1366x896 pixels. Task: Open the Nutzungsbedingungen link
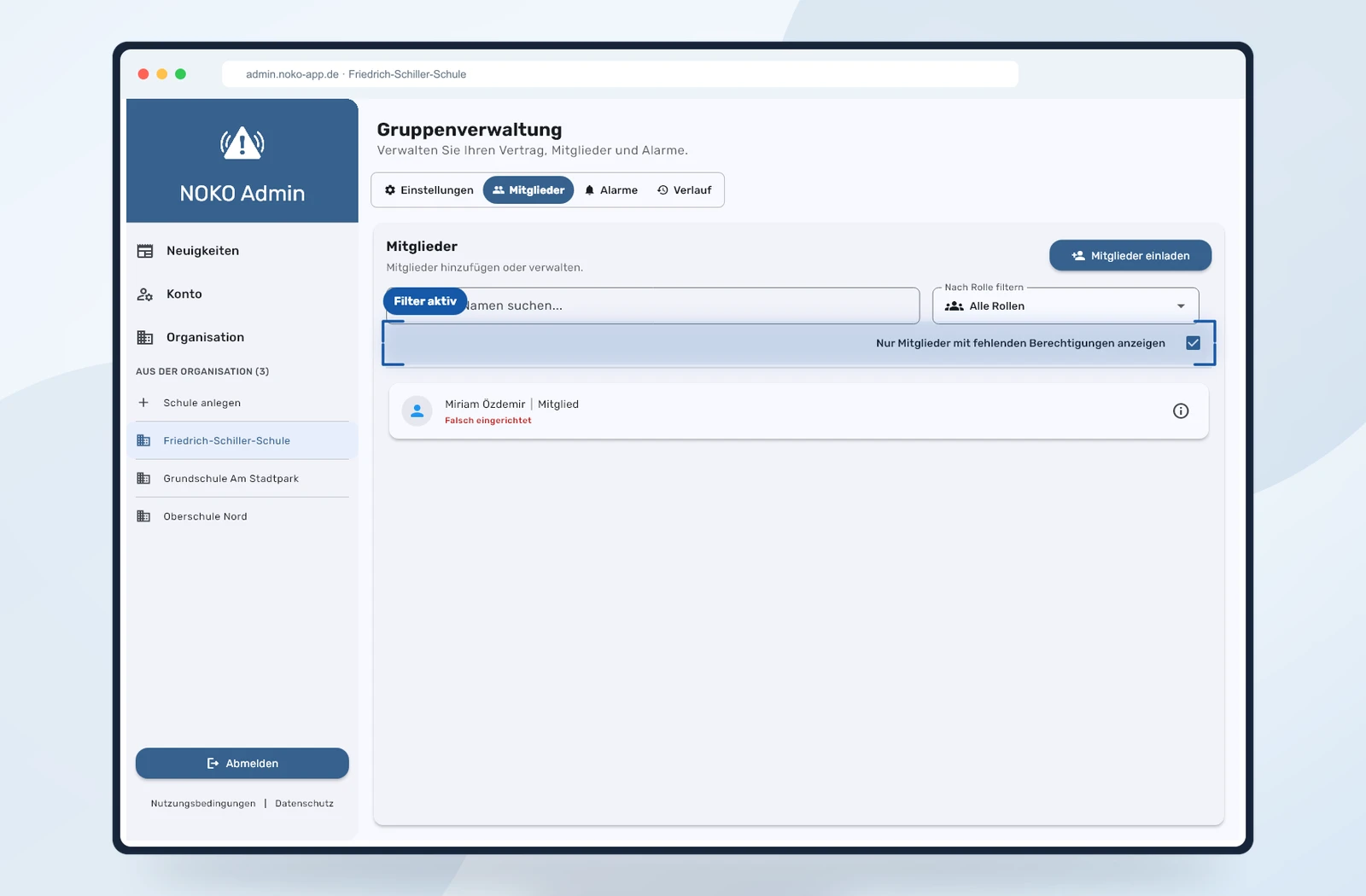tap(203, 804)
